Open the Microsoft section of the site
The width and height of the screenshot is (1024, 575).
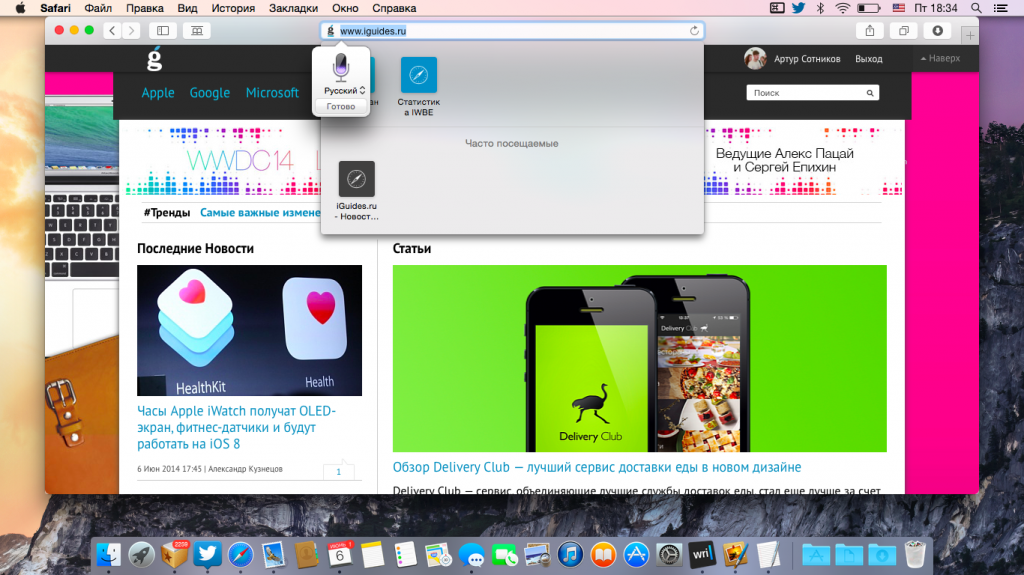272,93
